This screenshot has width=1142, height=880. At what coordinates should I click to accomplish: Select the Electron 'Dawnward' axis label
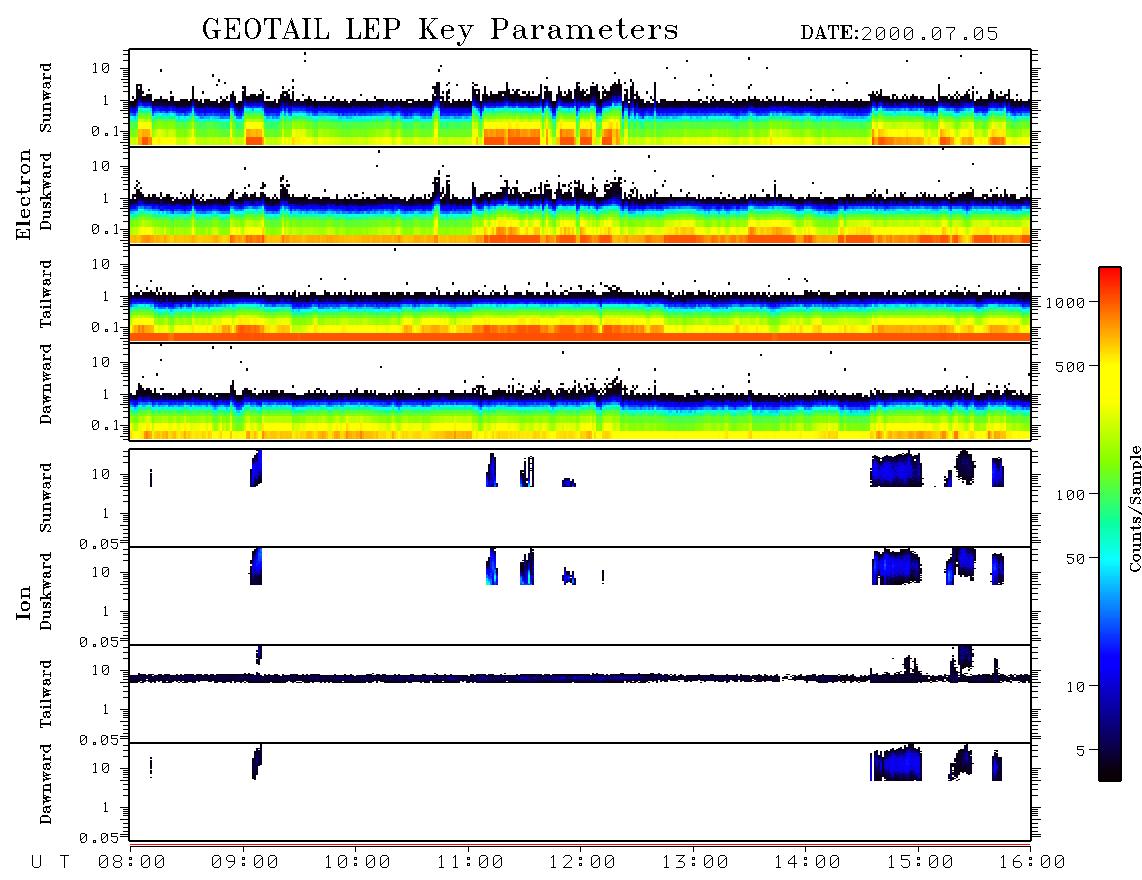(46, 384)
